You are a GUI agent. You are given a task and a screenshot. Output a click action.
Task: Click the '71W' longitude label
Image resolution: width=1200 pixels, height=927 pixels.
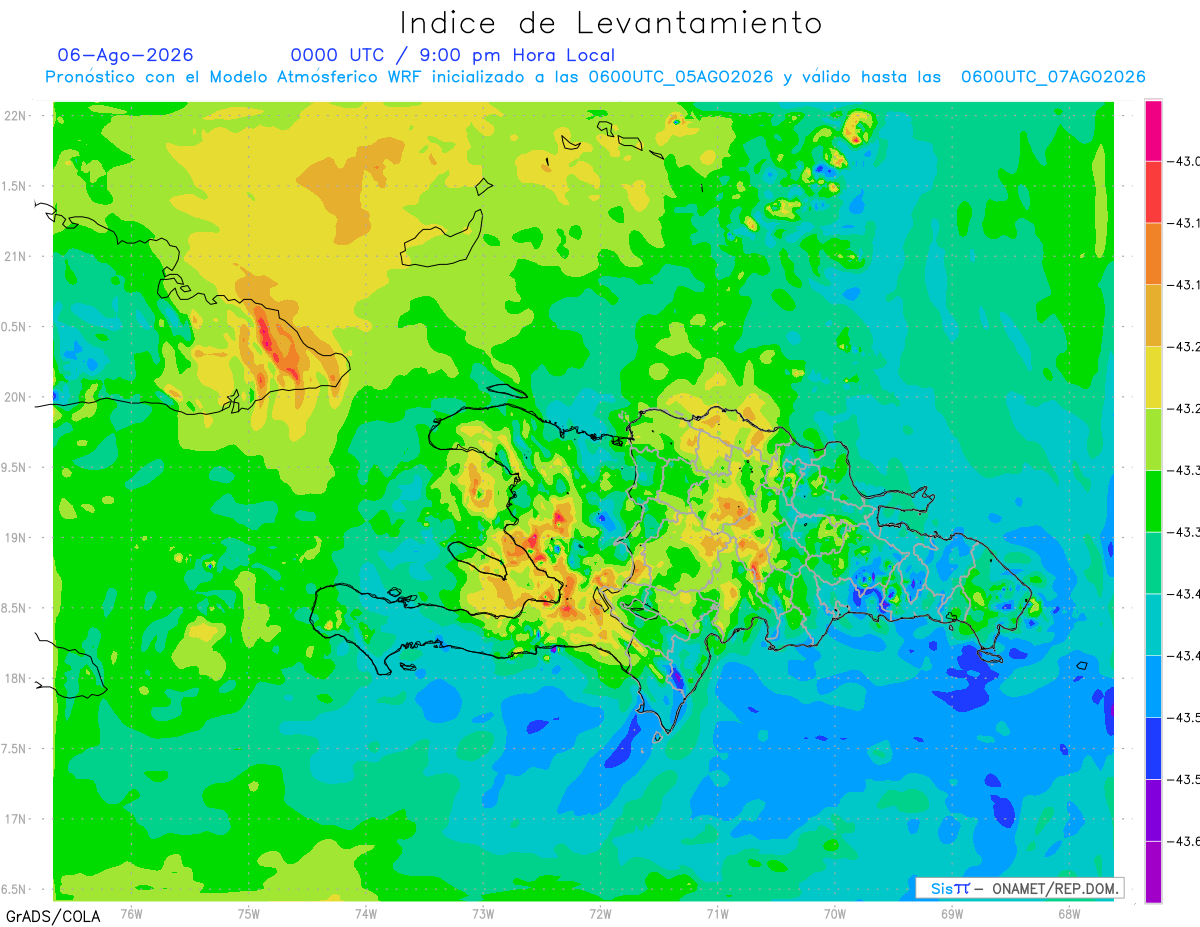pyautogui.click(x=717, y=913)
